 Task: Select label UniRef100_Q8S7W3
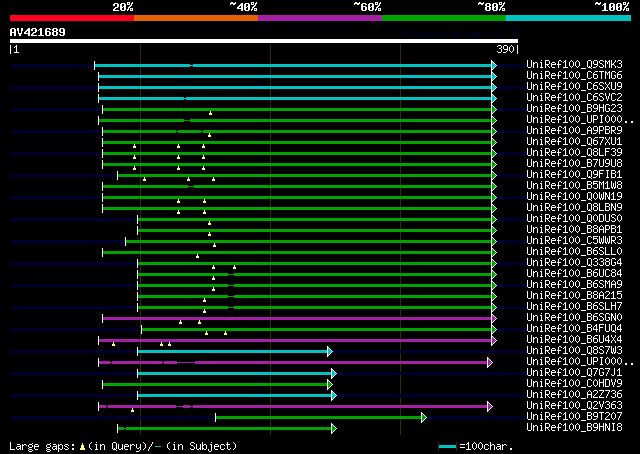click(574, 351)
